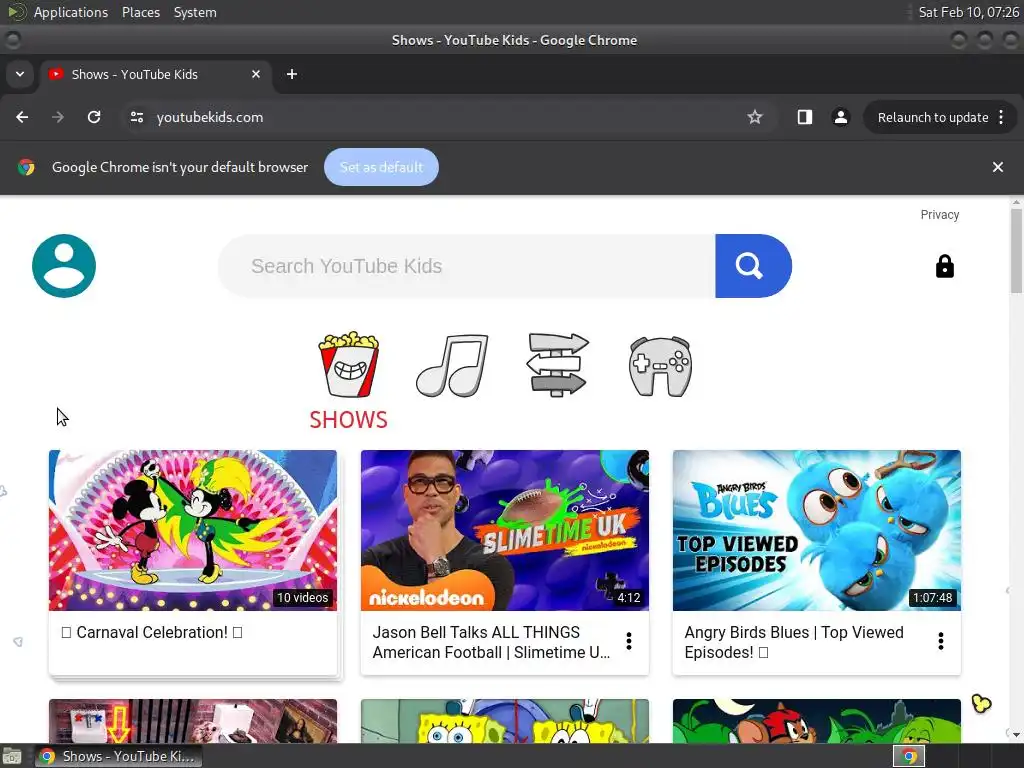This screenshot has width=1024, height=768.
Task: Click Set as default button
Action: click(381, 167)
